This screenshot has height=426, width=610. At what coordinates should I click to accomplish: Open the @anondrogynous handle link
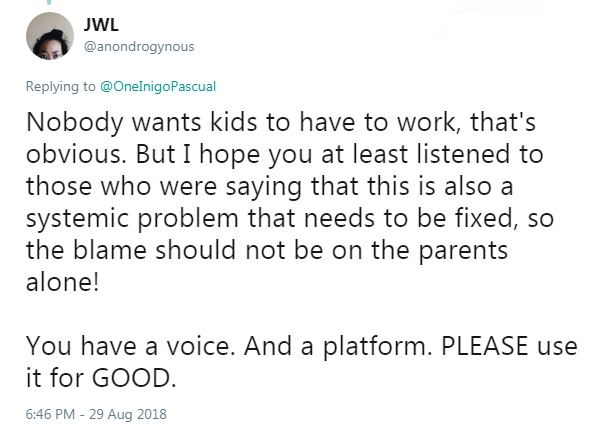click(x=139, y=47)
